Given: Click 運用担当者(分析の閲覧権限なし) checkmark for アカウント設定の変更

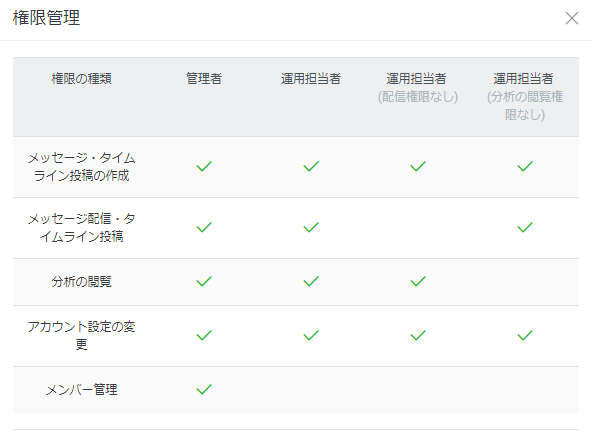Looking at the screenshot, I should pyautogui.click(x=525, y=335).
